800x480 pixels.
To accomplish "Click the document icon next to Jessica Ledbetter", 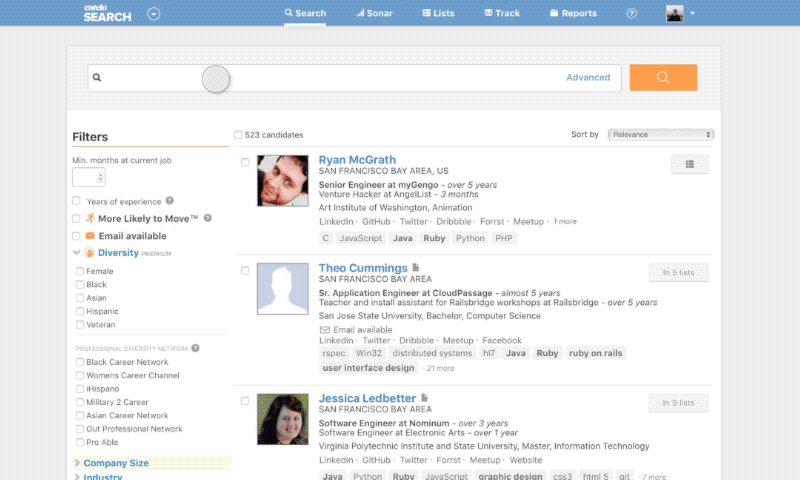I will (424, 398).
